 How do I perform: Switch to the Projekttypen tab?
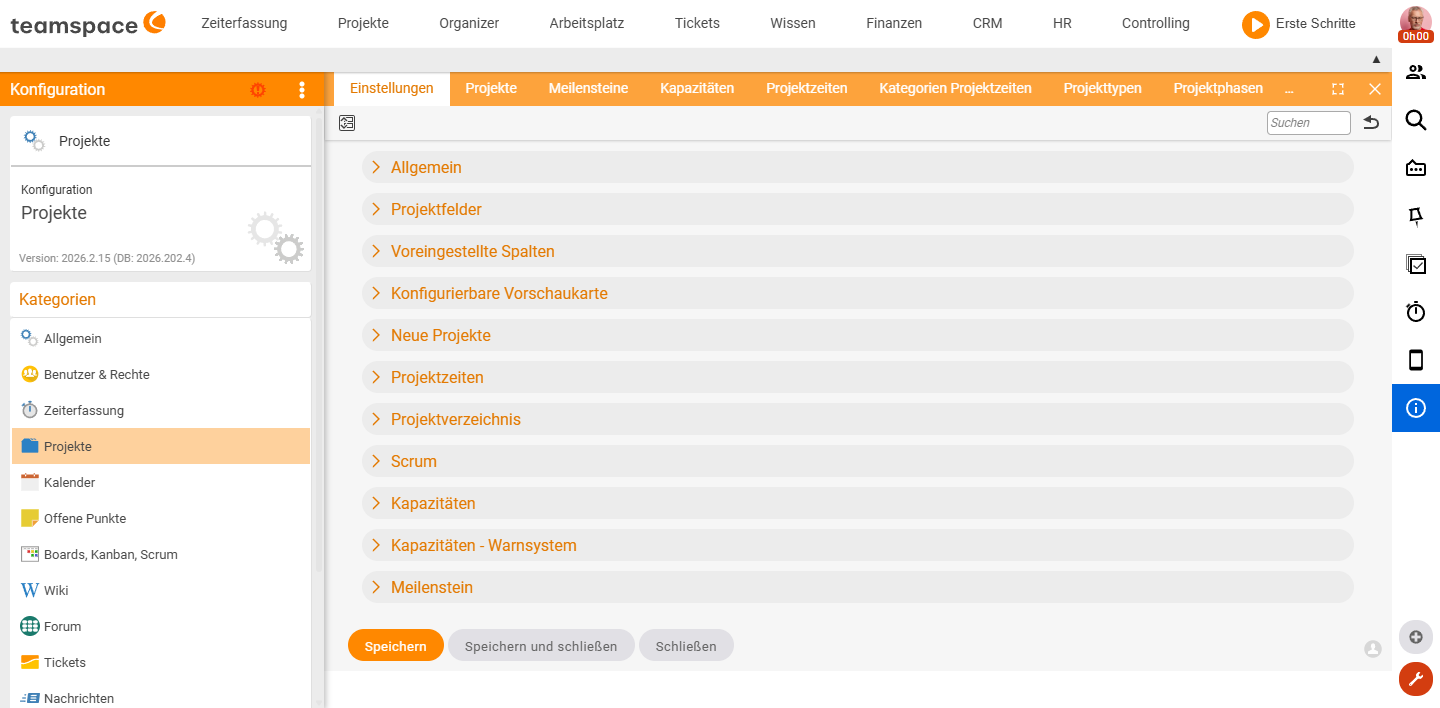click(x=1102, y=88)
